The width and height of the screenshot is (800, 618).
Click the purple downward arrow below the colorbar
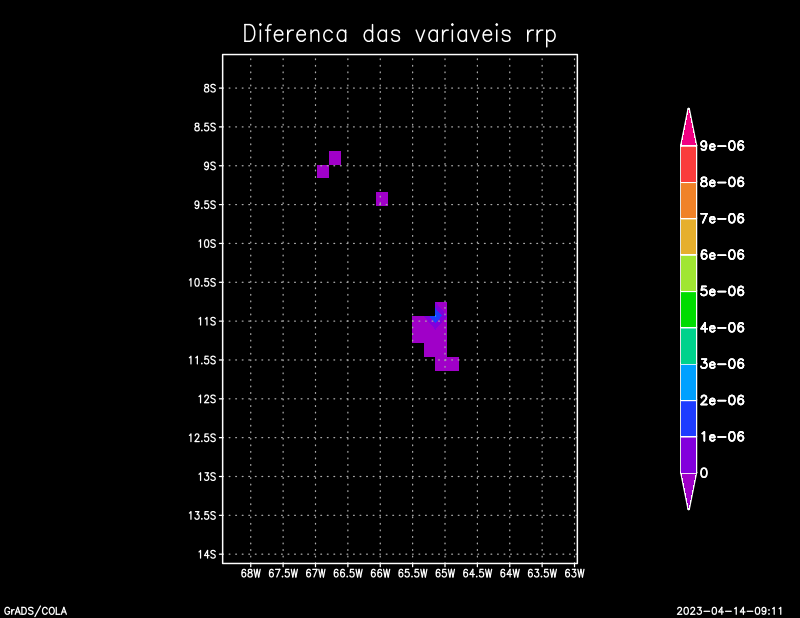[x=688, y=488]
